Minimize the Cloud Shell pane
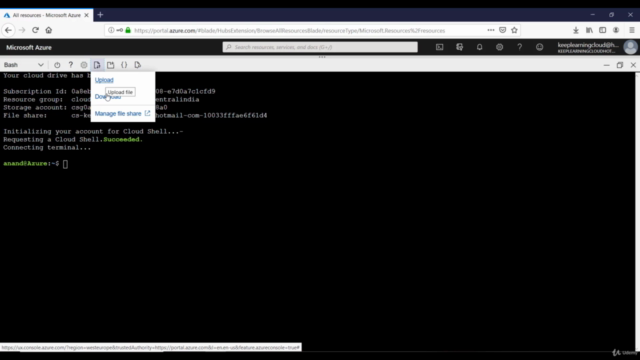The image size is (640, 360). 607,65
